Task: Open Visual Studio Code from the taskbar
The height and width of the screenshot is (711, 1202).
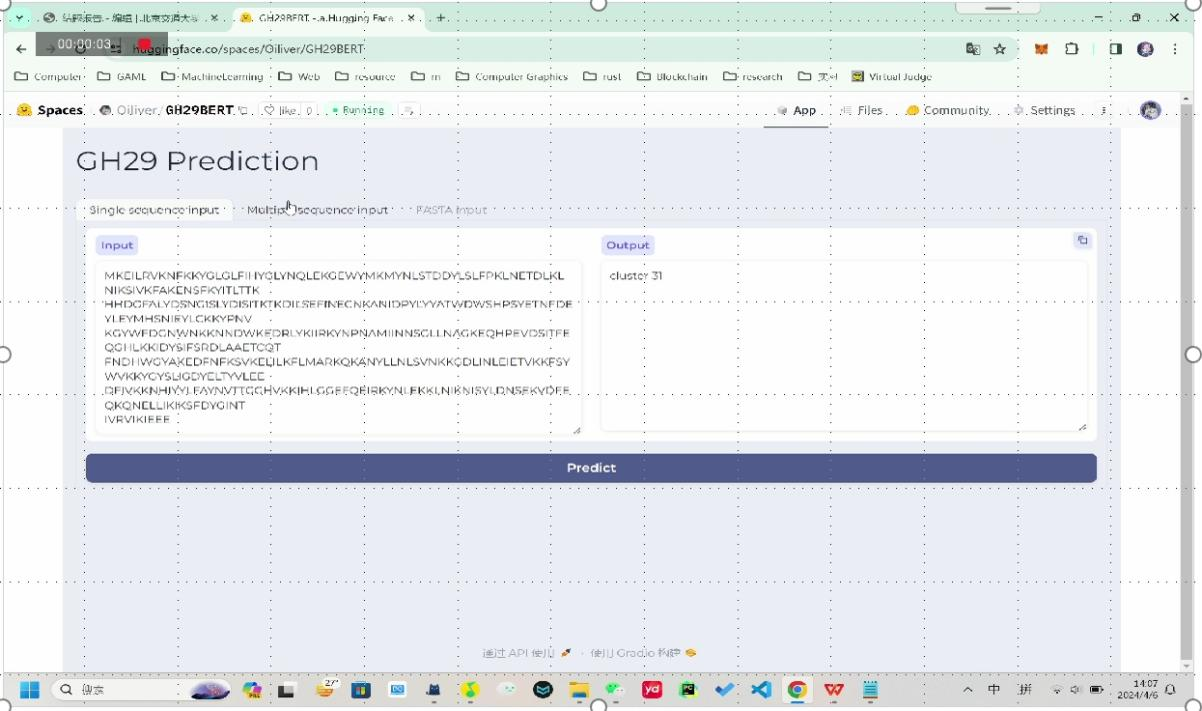Action: (761, 690)
